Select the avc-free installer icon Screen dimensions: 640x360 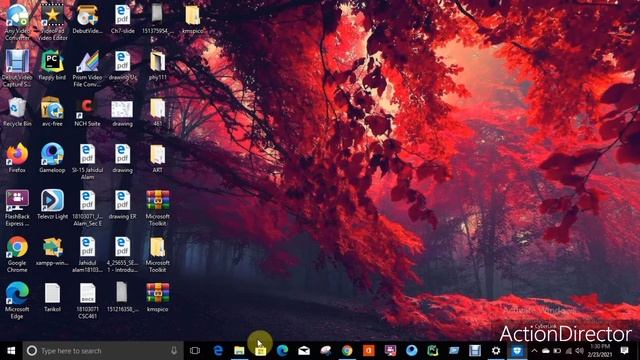(52, 112)
